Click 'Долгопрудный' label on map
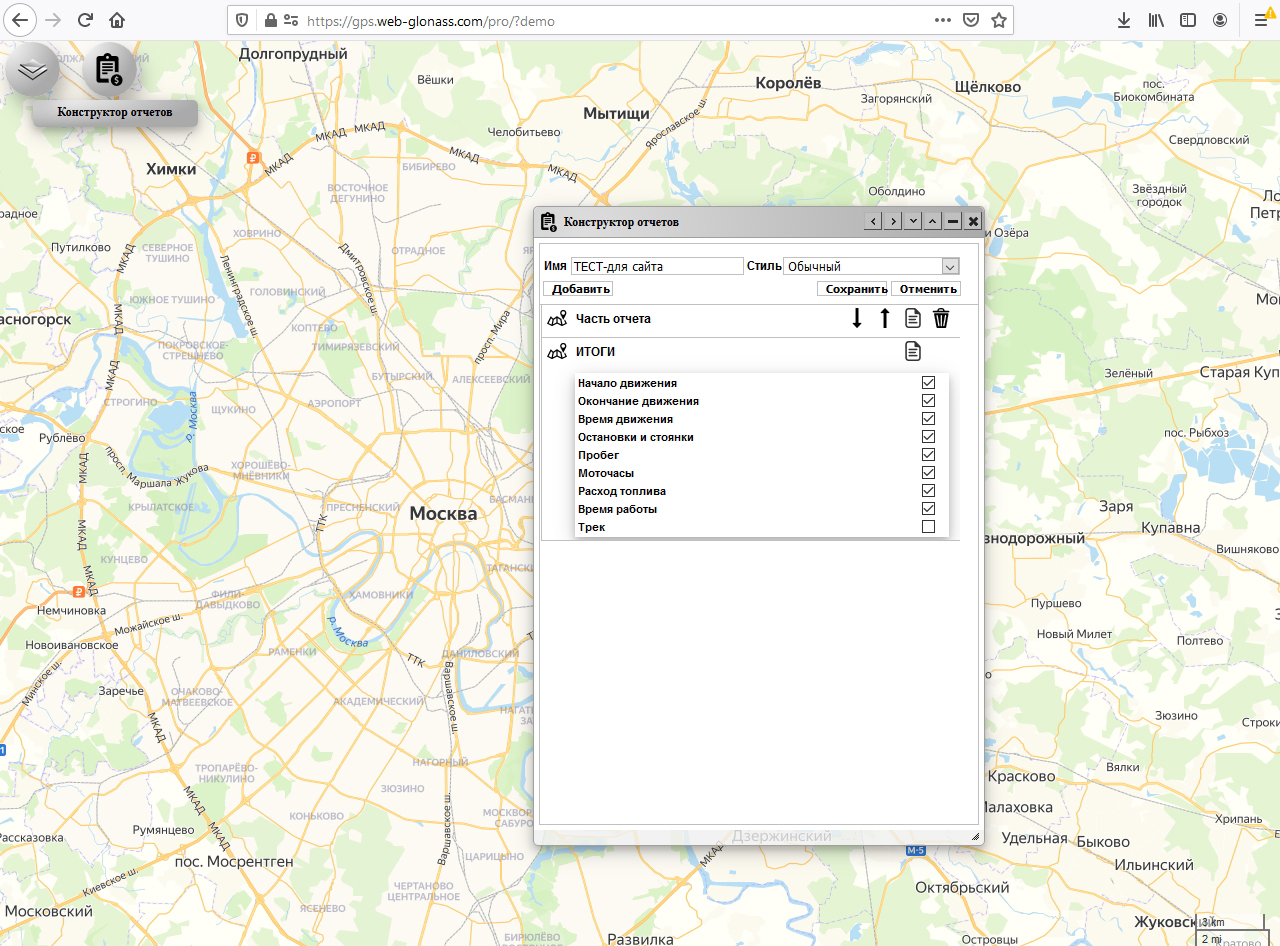Screen dimensions: 1280x946 tap(293, 54)
